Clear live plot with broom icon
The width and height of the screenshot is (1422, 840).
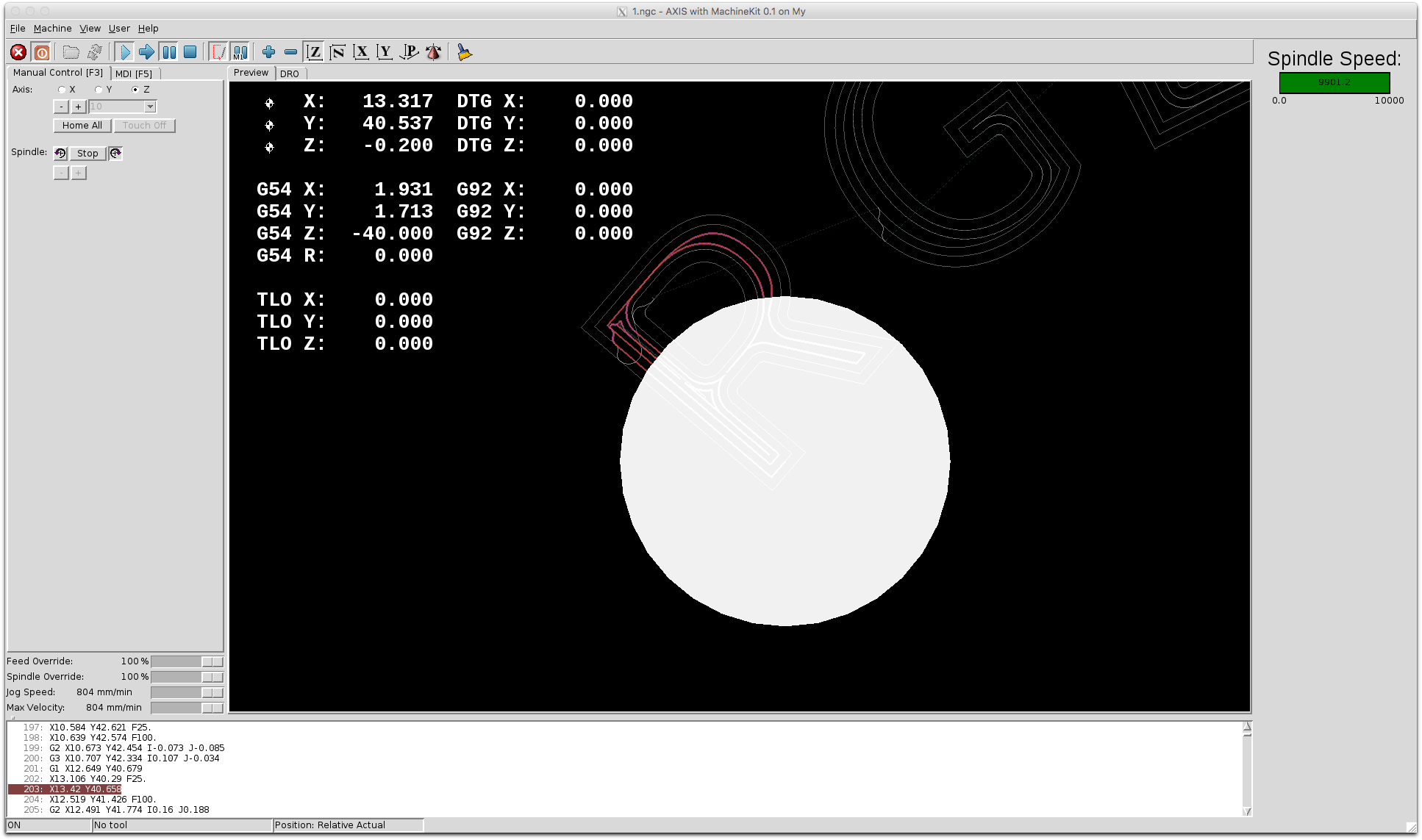[464, 52]
